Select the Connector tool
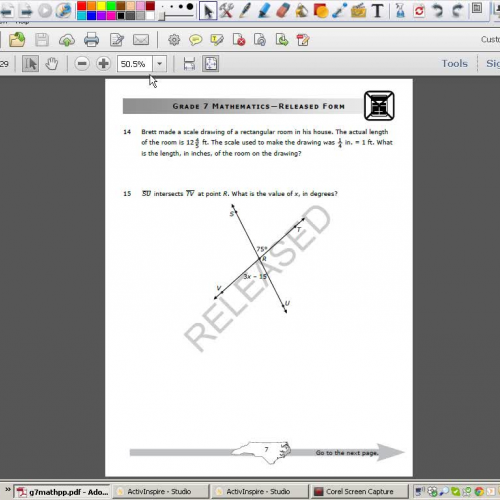This screenshot has height=500, width=500. (x=340, y=11)
